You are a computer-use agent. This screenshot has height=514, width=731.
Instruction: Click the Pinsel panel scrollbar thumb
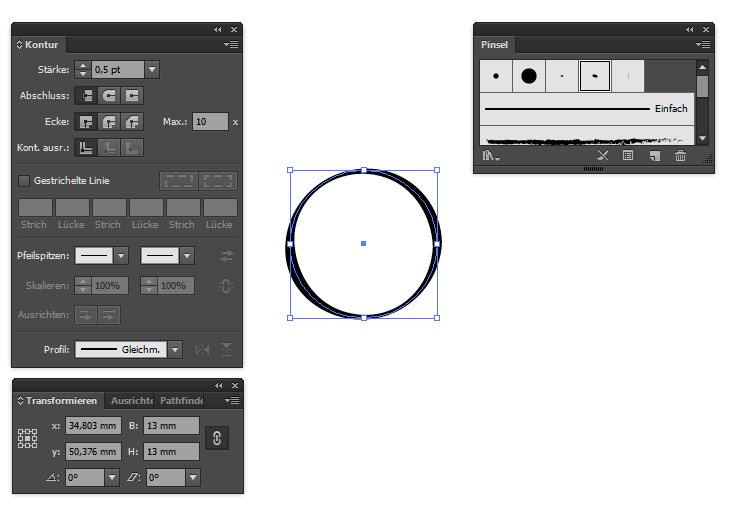coord(702,86)
